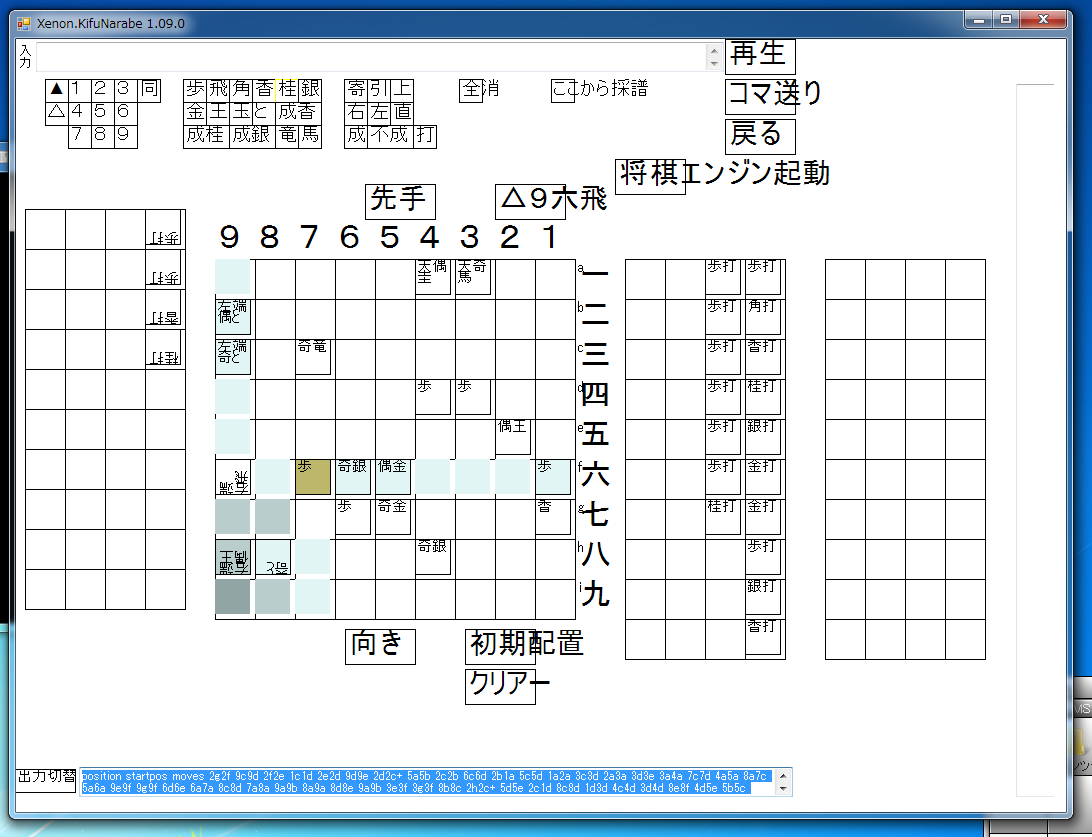Image resolution: width=1092 pixels, height=837 pixels.
Task: Click the output box scroll down arrow
Action: pyautogui.click(x=783, y=788)
